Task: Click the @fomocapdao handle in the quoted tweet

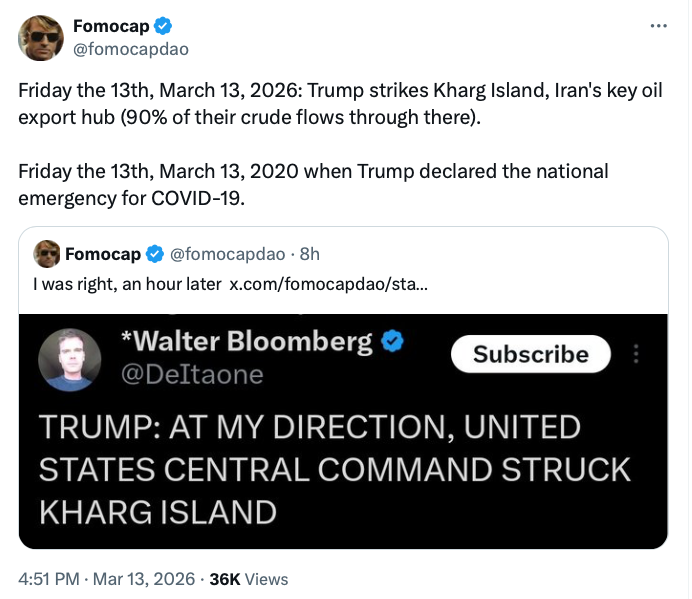Action: 225,254
